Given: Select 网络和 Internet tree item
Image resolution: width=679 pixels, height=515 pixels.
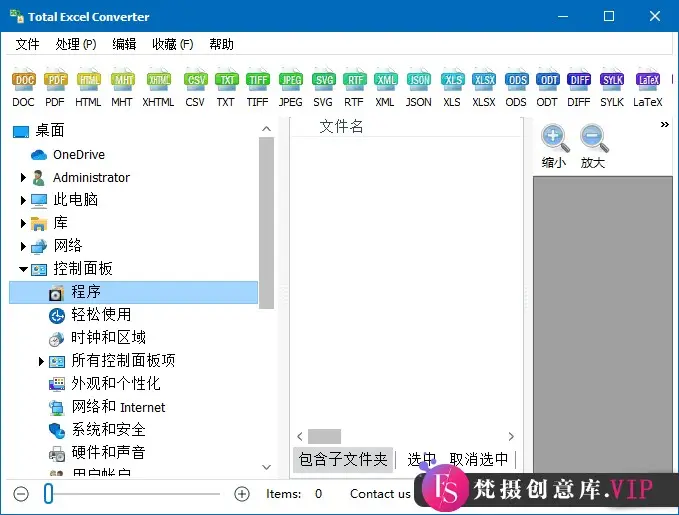Looking at the screenshot, I should pyautogui.click(x=118, y=407).
